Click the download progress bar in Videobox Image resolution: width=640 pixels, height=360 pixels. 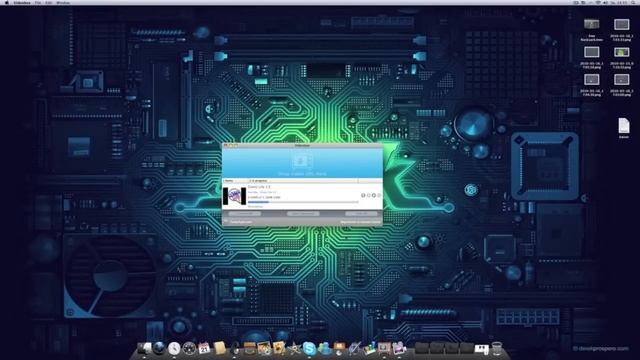point(302,202)
